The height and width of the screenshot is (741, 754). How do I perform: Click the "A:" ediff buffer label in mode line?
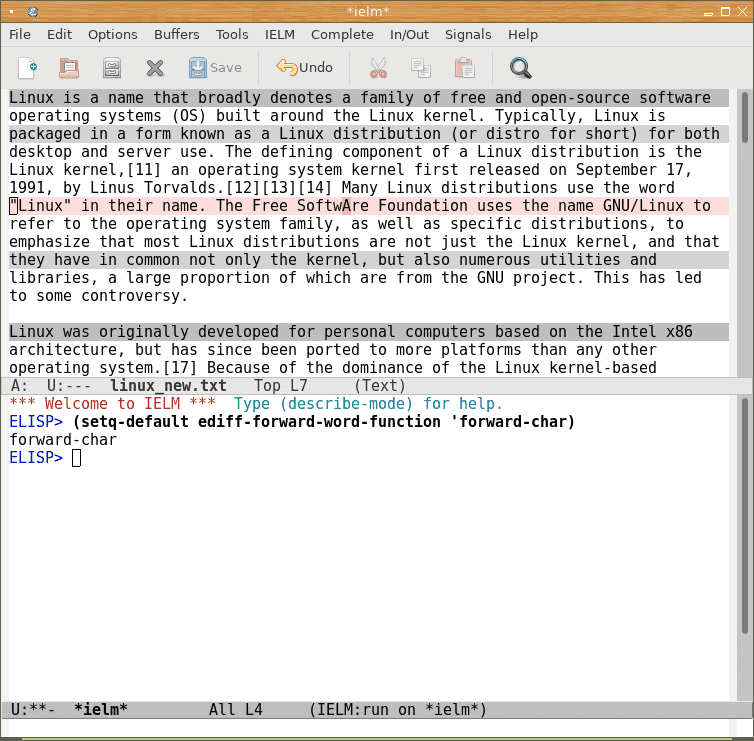click(x=20, y=386)
